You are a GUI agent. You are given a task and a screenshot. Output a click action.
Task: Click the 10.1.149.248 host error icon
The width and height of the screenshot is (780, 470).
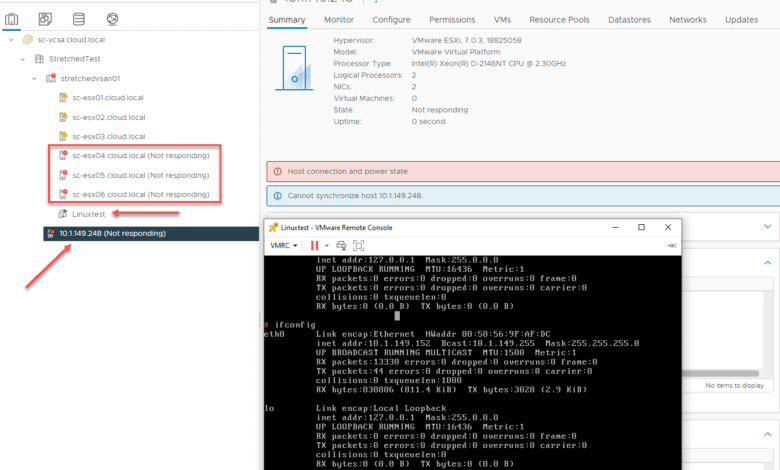(x=51, y=233)
